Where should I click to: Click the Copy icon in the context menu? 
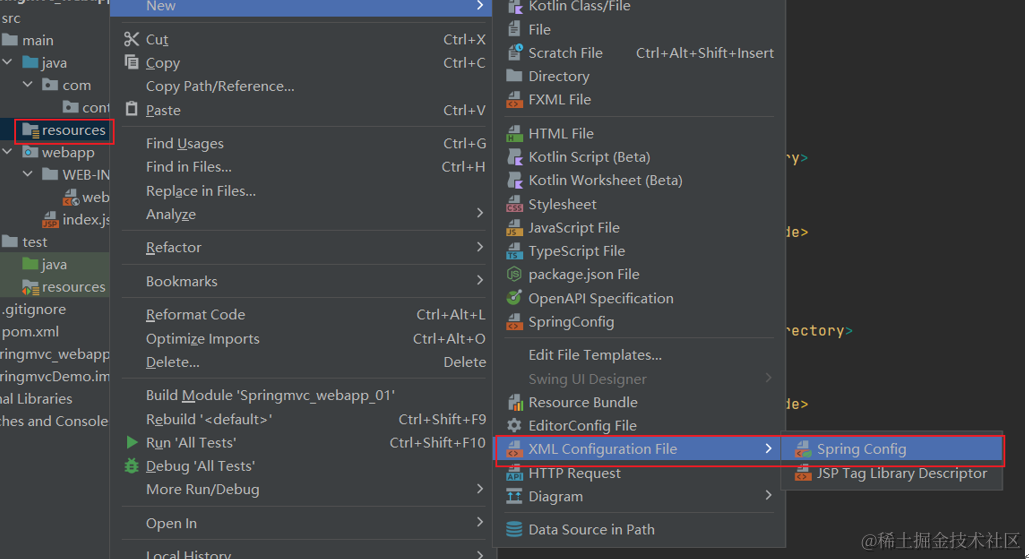[x=131, y=62]
